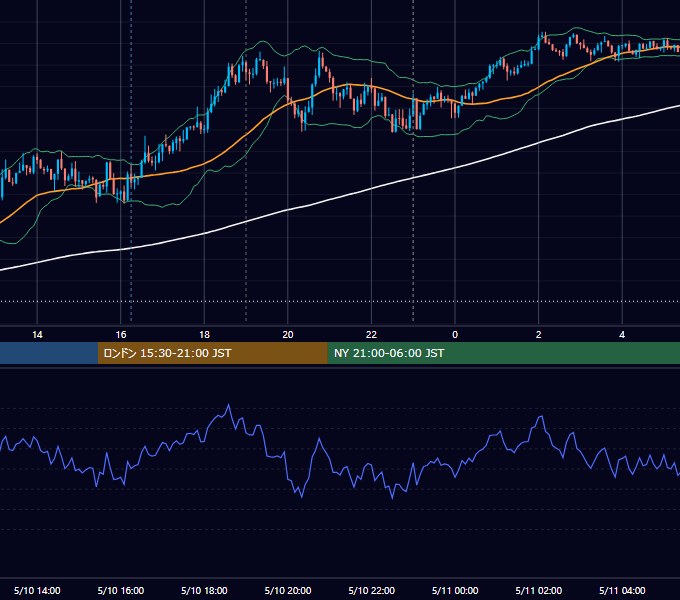Click the blue session bar before London
The height and width of the screenshot is (600, 680).
[49, 353]
